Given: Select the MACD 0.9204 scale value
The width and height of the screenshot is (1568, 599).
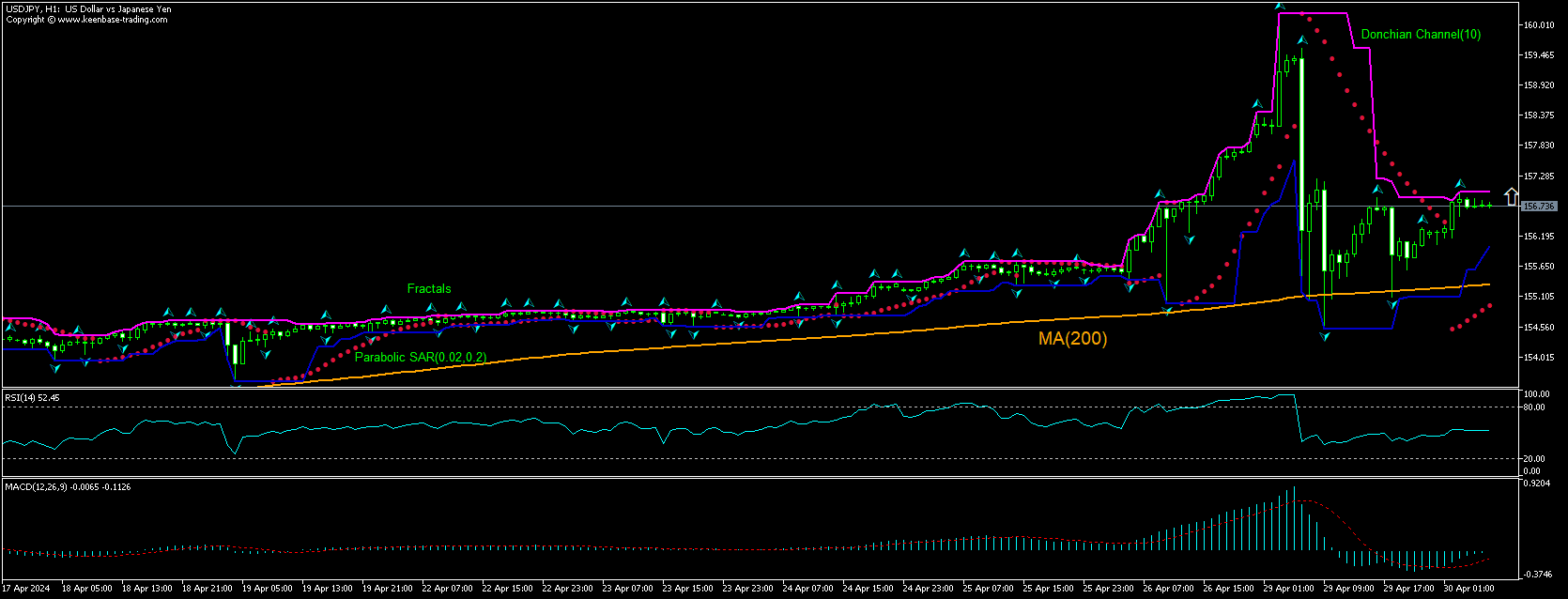Looking at the screenshot, I should tap(1536, 483).
